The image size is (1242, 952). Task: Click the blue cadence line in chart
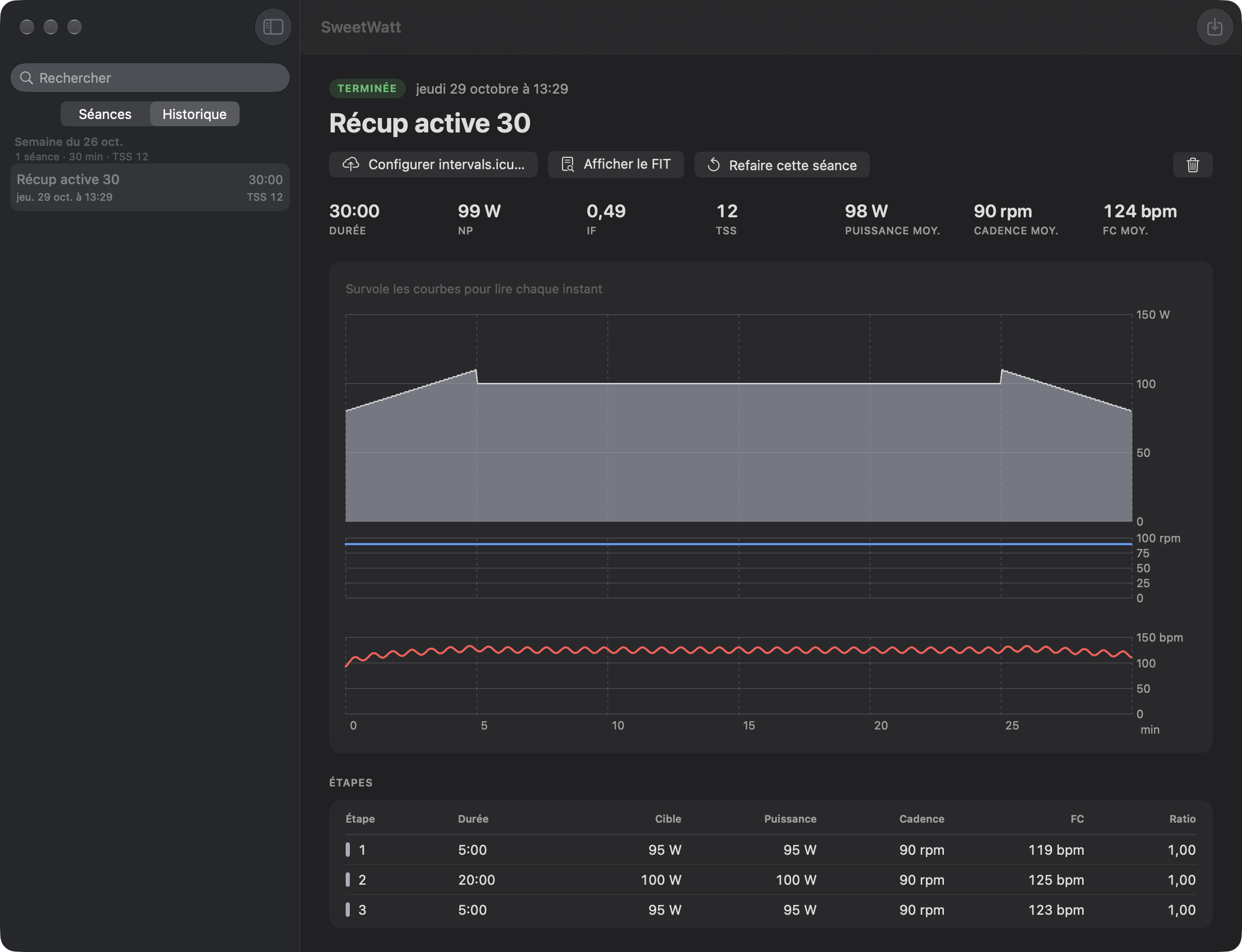738,544
